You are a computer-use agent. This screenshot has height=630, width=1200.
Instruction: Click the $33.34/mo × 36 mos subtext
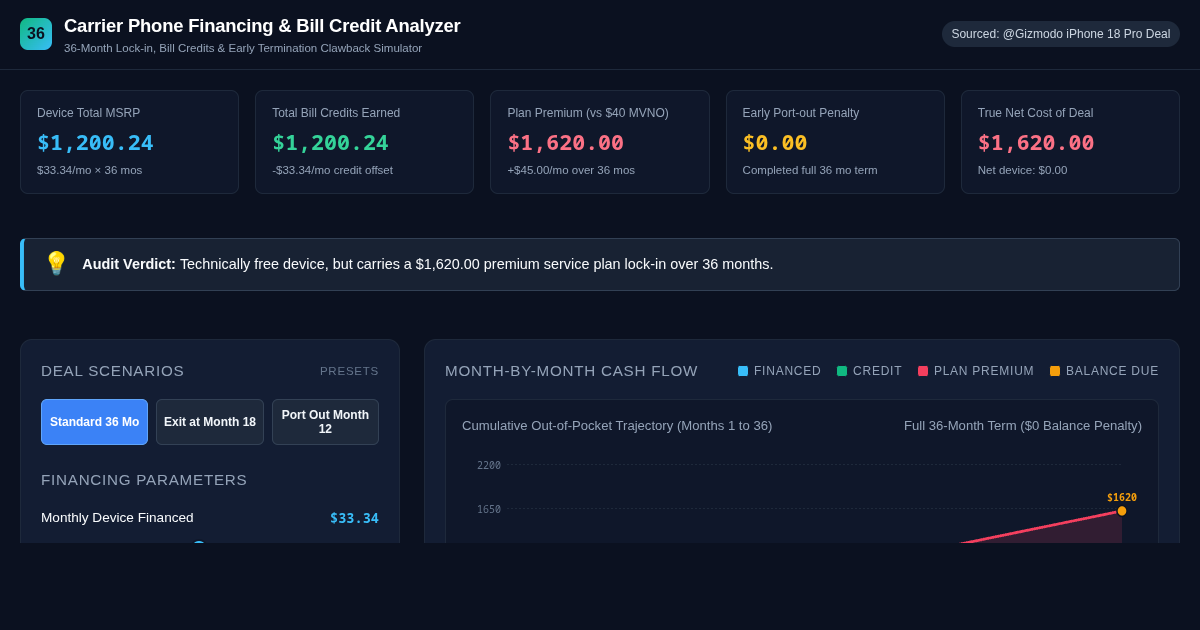tap(90, 170)
